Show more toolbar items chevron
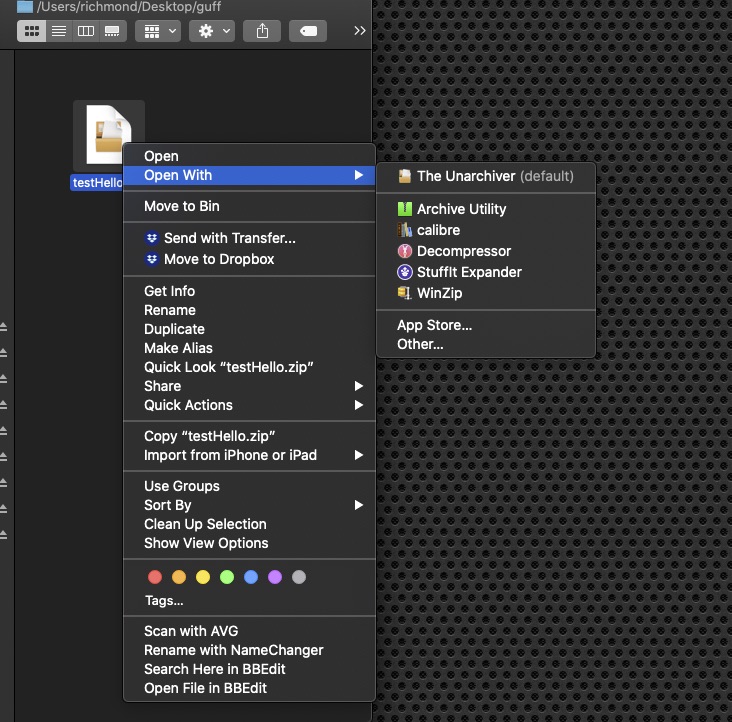Screen dimensions: 732x722 click(360, 31)
